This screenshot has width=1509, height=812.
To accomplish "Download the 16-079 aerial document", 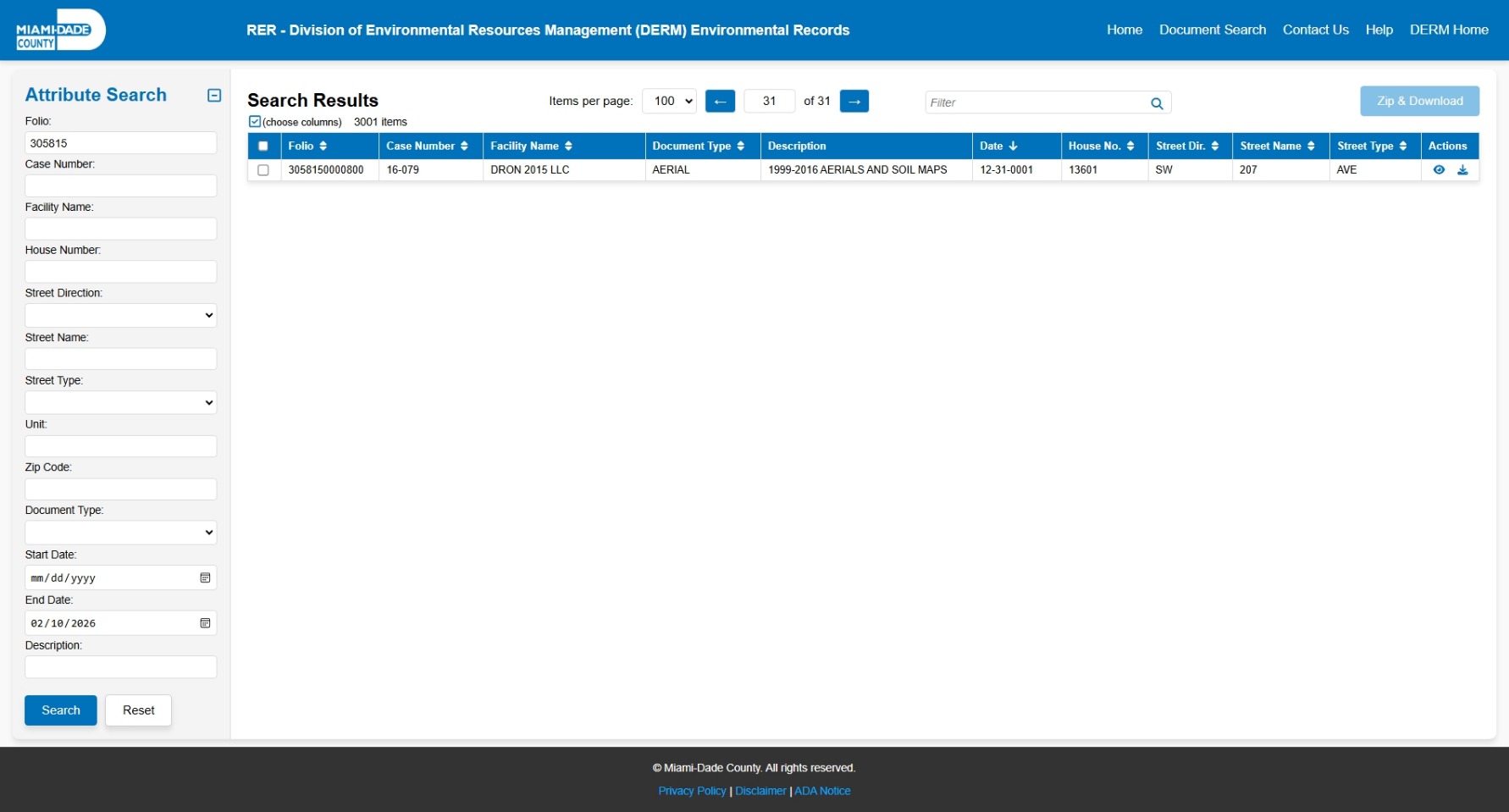I will [1462, 170].
